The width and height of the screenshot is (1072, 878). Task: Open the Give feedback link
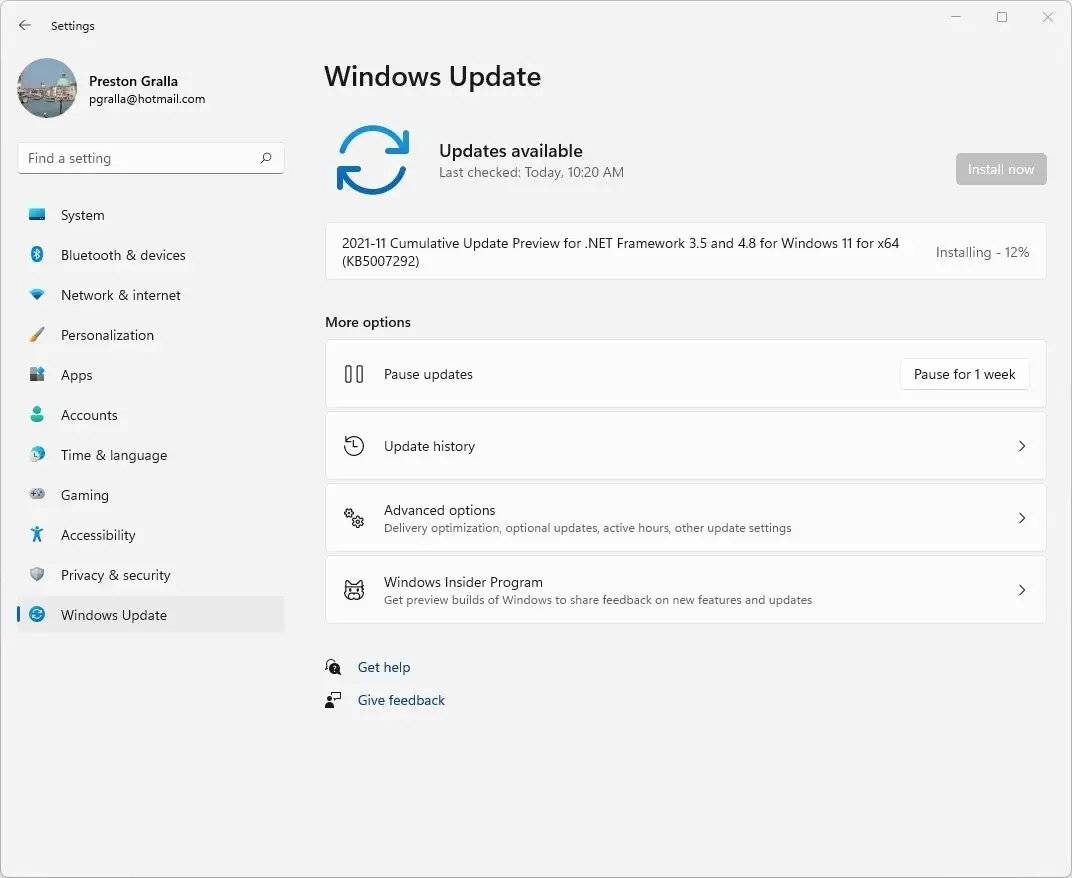coord(401,700)
